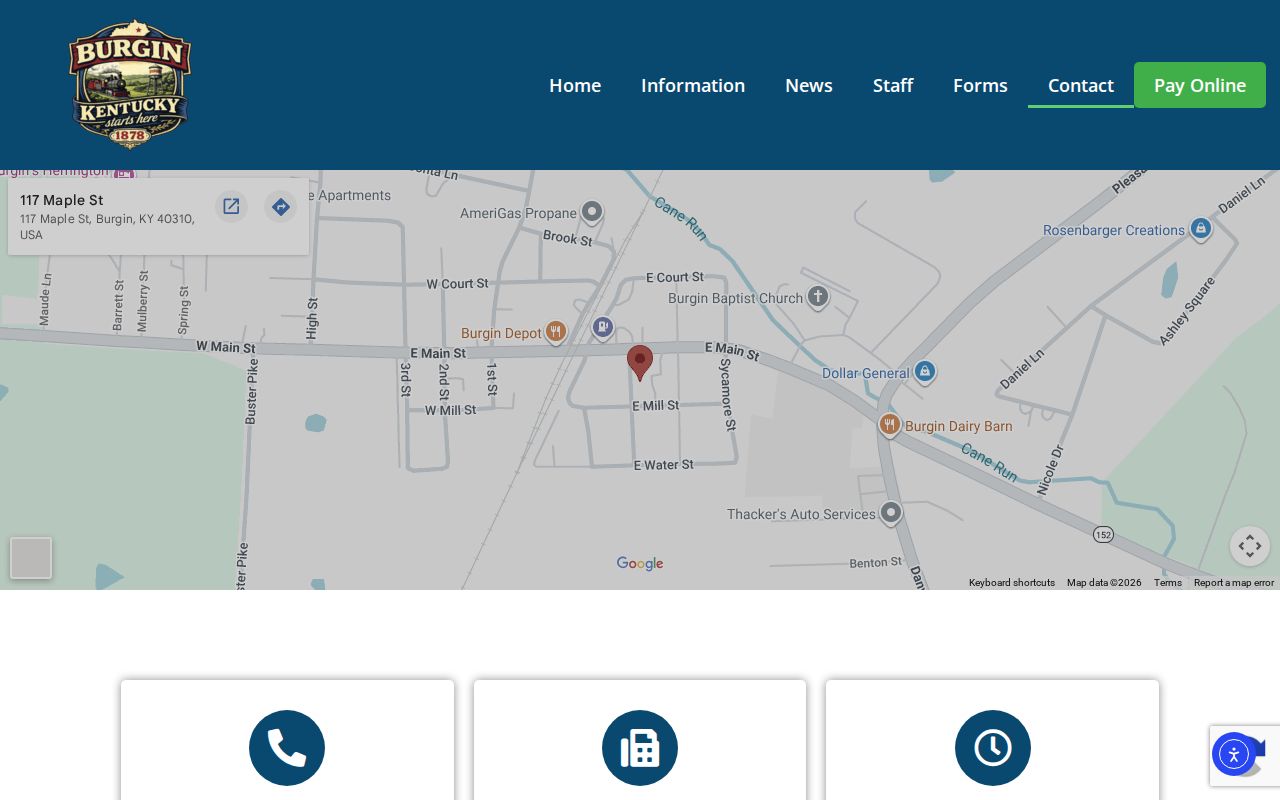Image resolution: width=1280 pixels, height=800 pixels.
Task: Click the Burgin Kentucky logo
Action: (129, 84)
